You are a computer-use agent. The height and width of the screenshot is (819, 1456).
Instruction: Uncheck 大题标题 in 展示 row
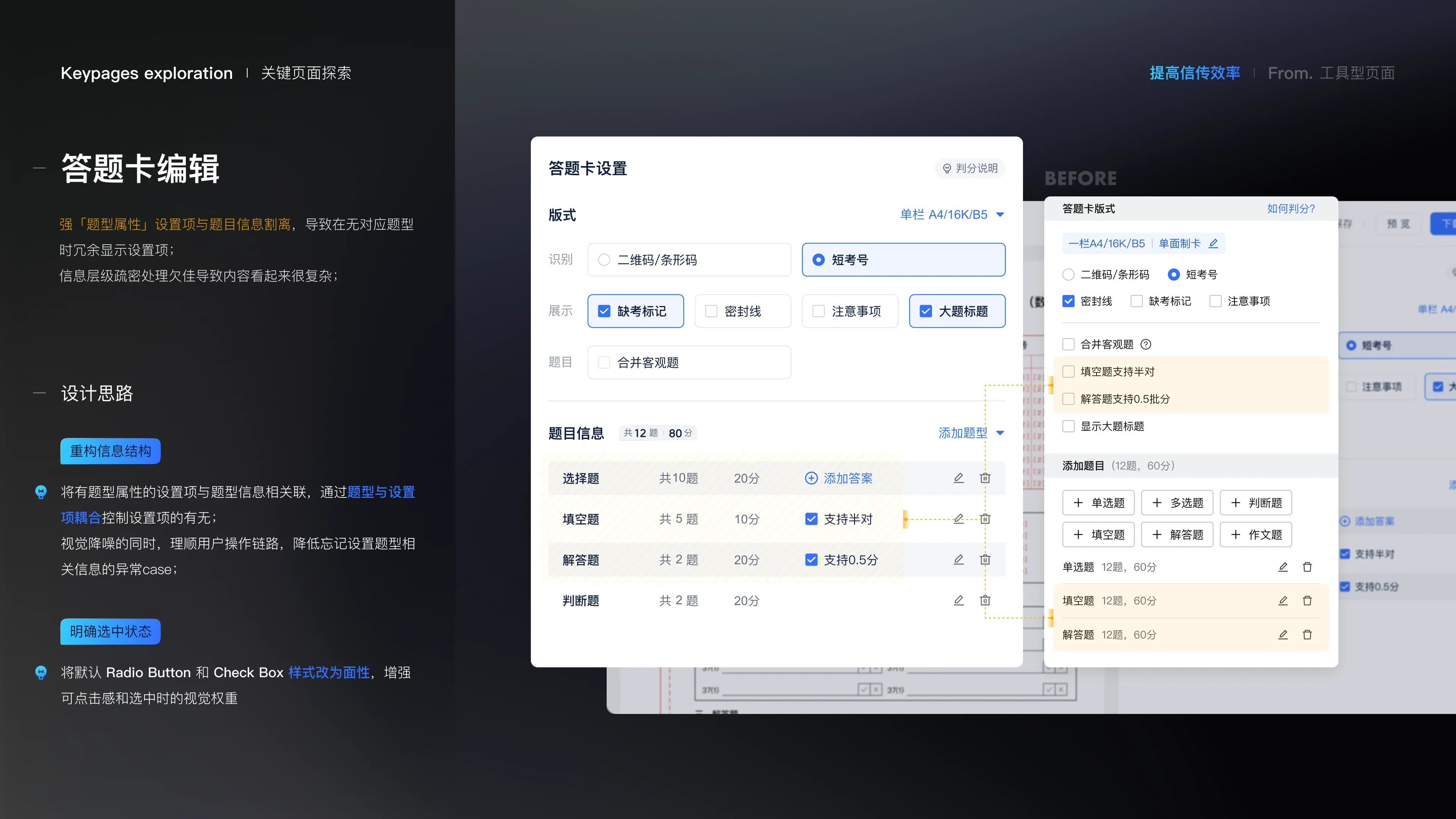pyautogui.click(x=957, y=311)
